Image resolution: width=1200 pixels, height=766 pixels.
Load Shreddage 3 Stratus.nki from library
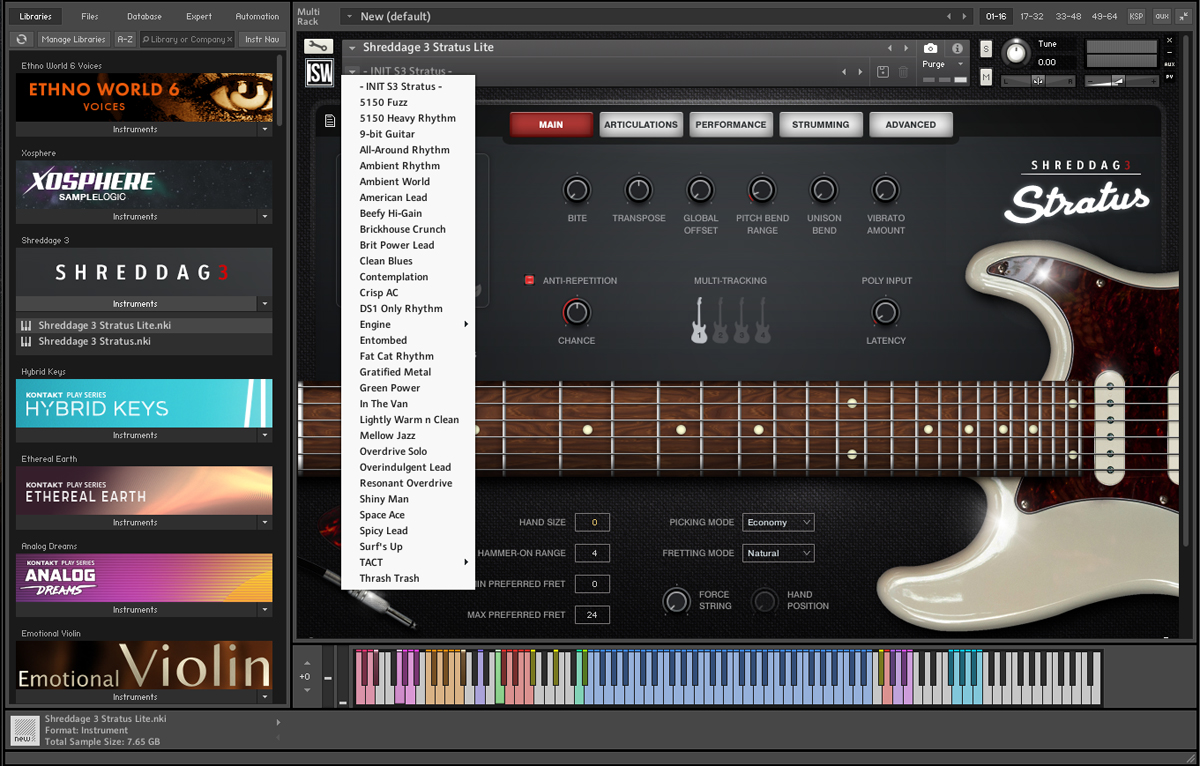pyautogui.click(x=144, y=341)
